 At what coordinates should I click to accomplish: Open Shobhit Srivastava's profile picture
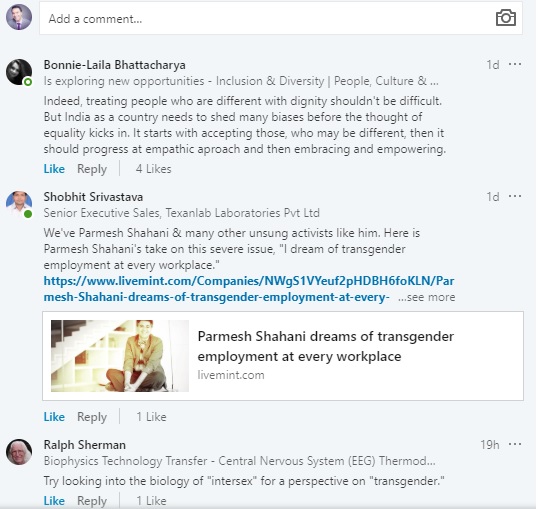tap(19, 204)
